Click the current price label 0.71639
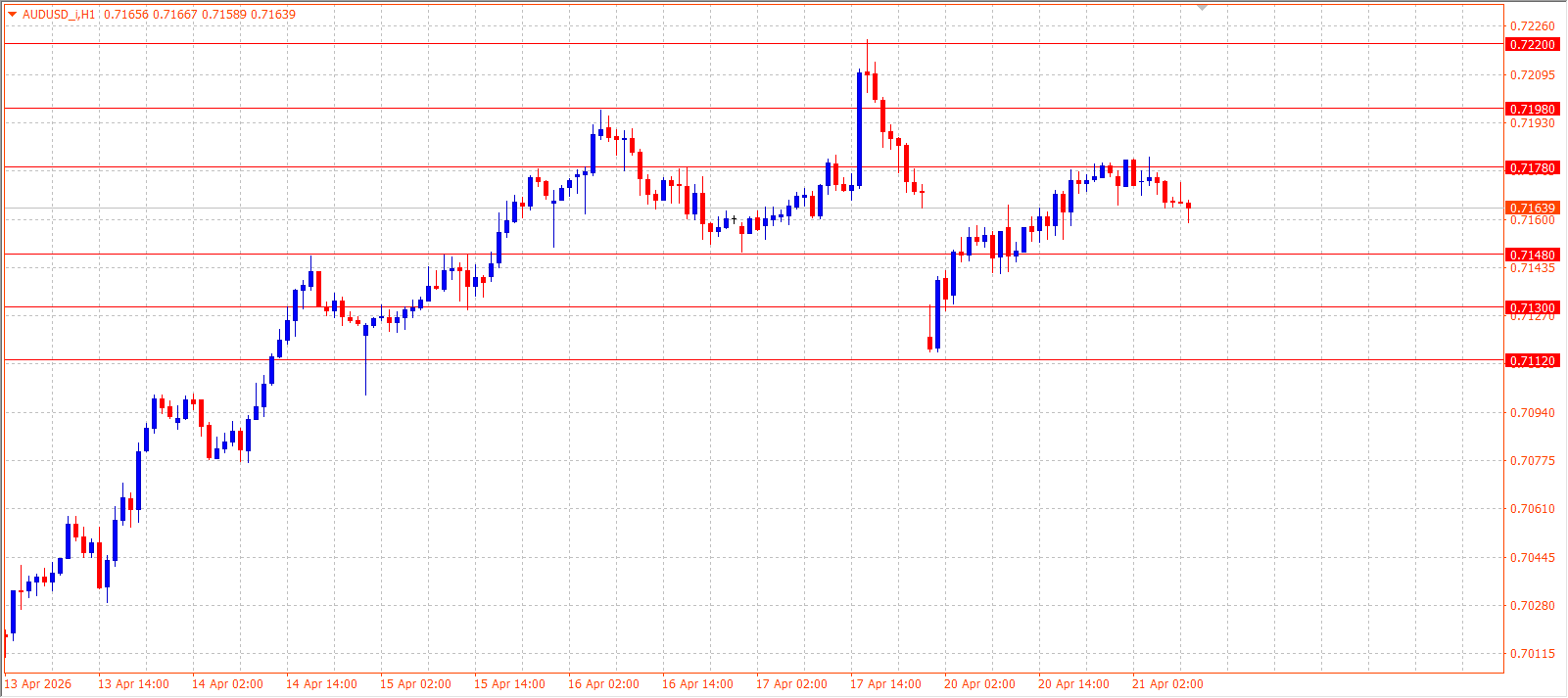 tap(1532, 209)
